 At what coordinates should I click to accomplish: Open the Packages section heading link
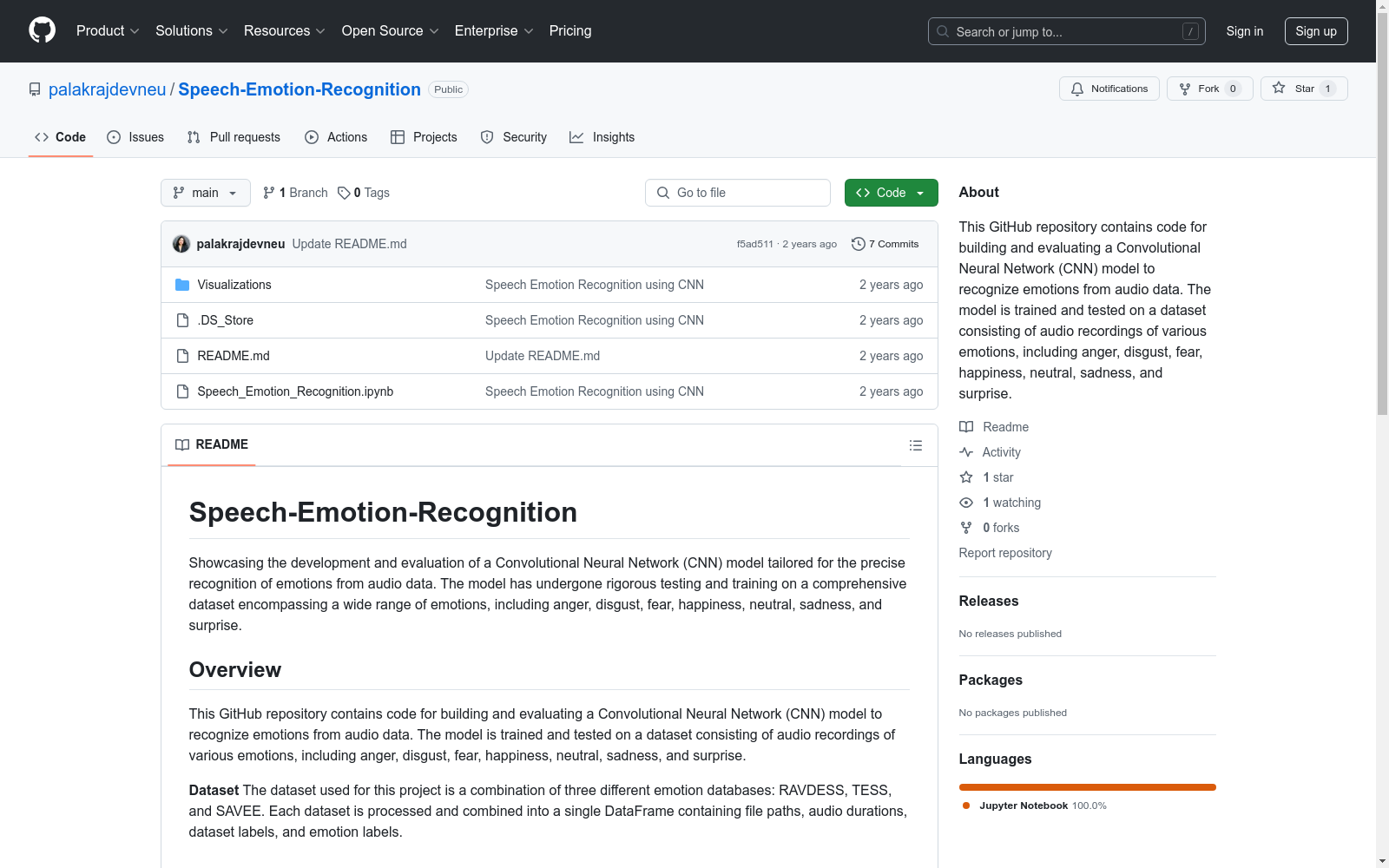coord(991,680)
